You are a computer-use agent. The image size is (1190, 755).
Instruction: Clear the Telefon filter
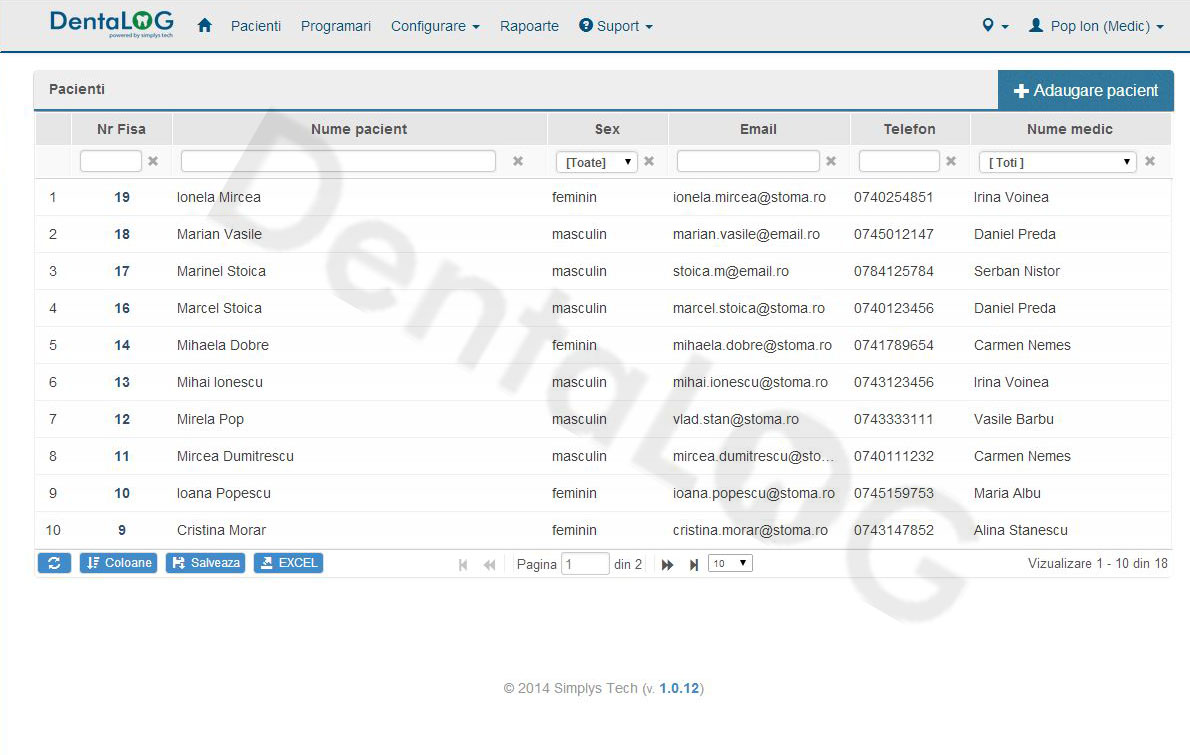point(951,162)
